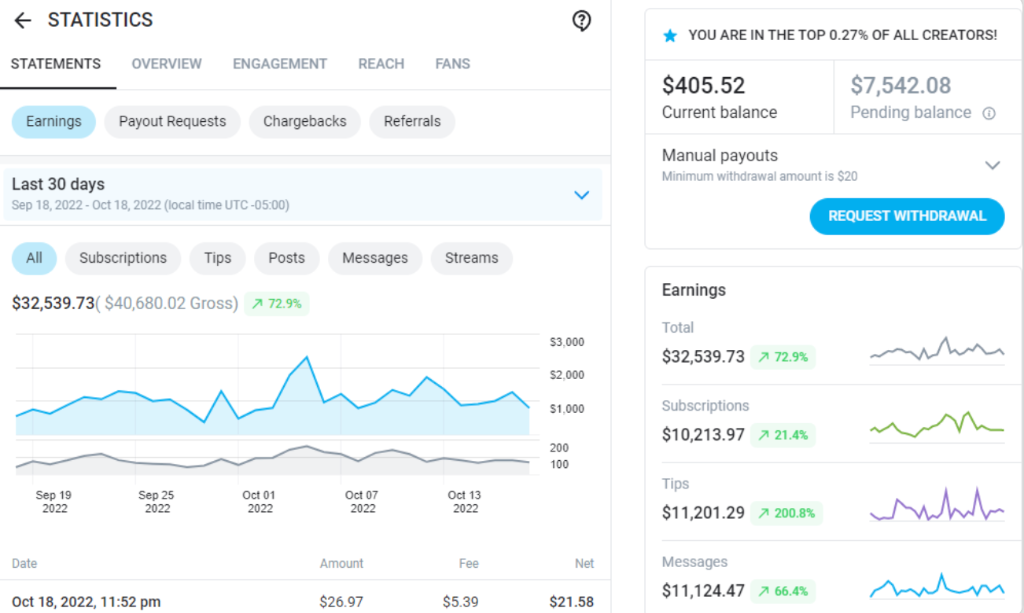Enable the Streams earnings filter
The width and height of the screenshot is (1024, 613).
[471, 258]
